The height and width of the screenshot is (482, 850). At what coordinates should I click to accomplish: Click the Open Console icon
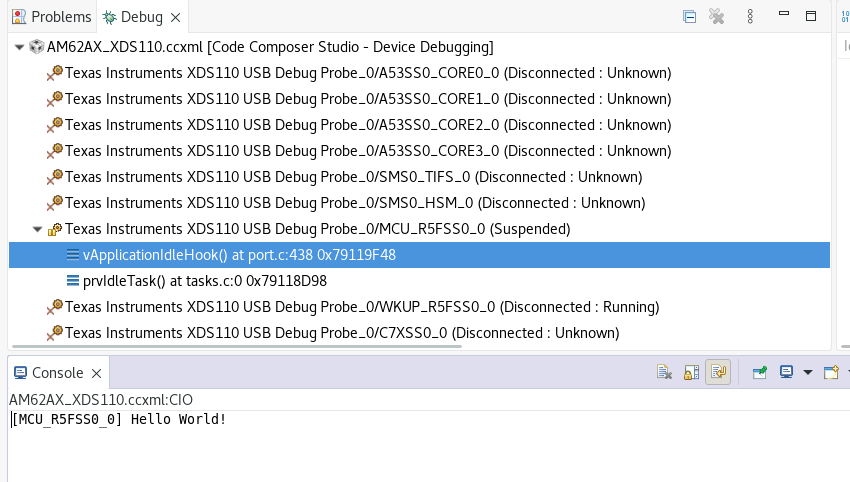pyautogui.click(x=830, y=372)
